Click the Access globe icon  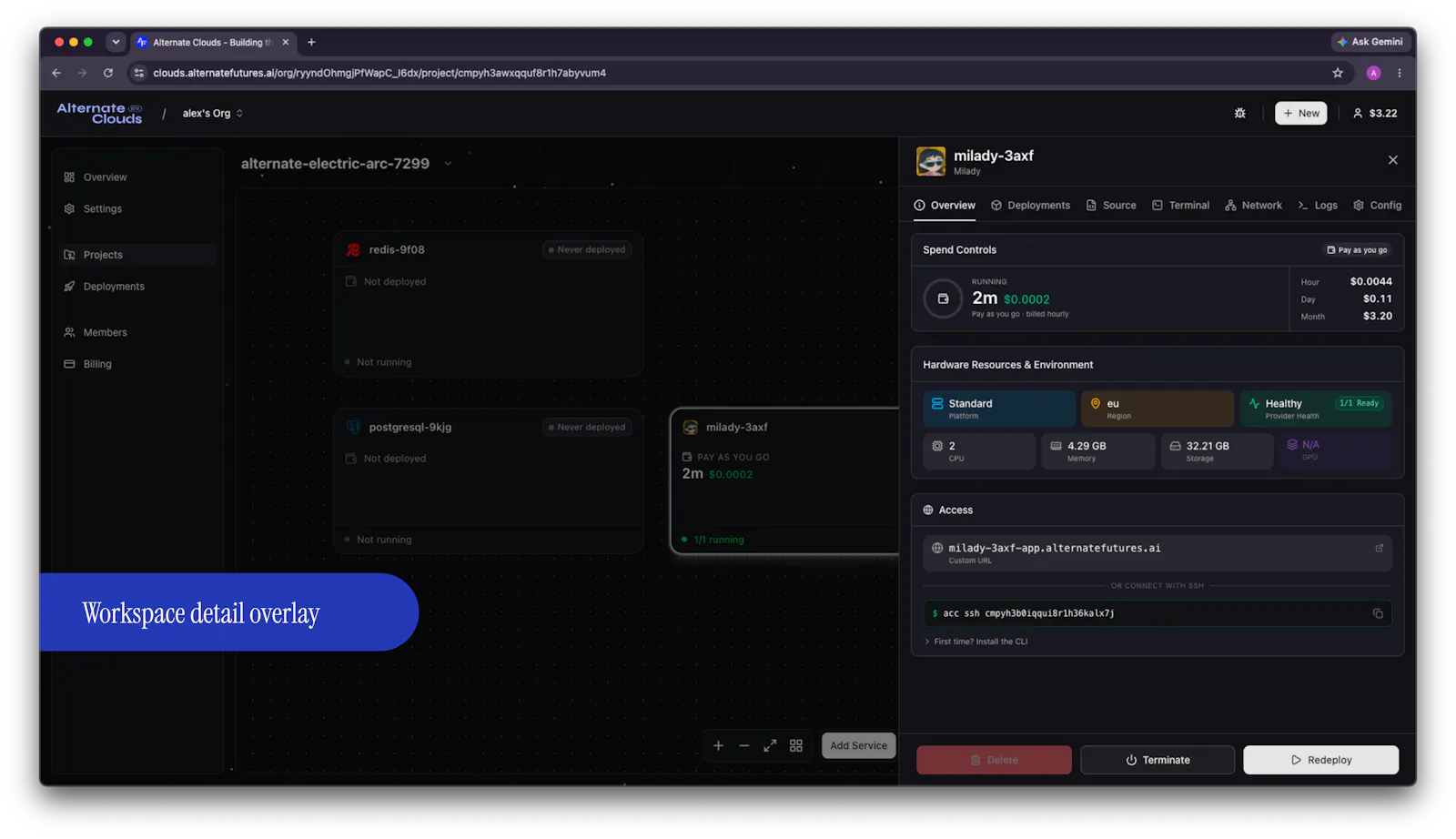[928, 510]
